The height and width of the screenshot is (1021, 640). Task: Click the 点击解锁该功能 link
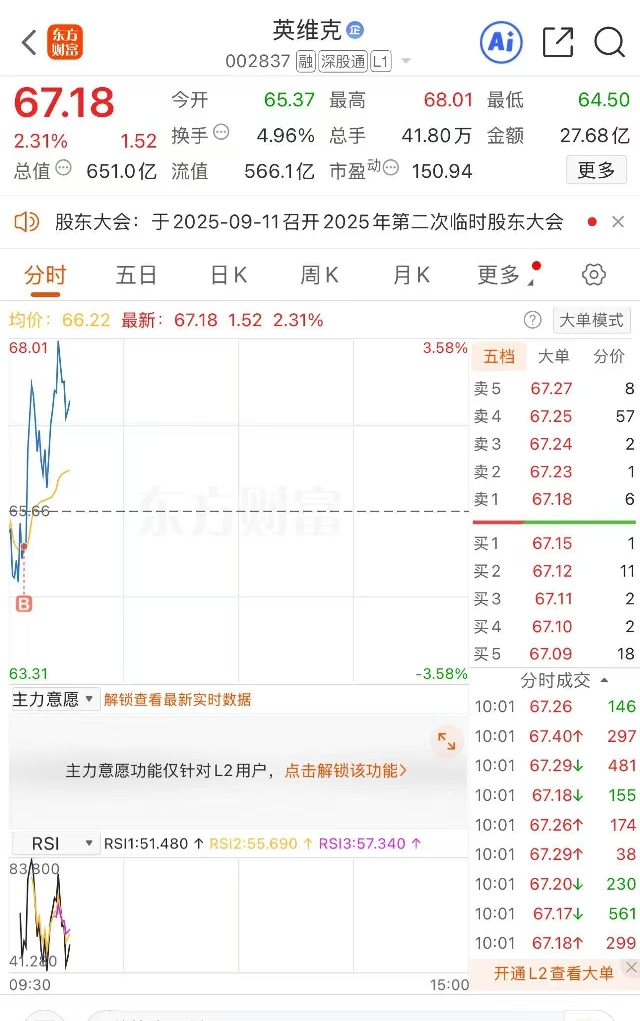(346, 771)
